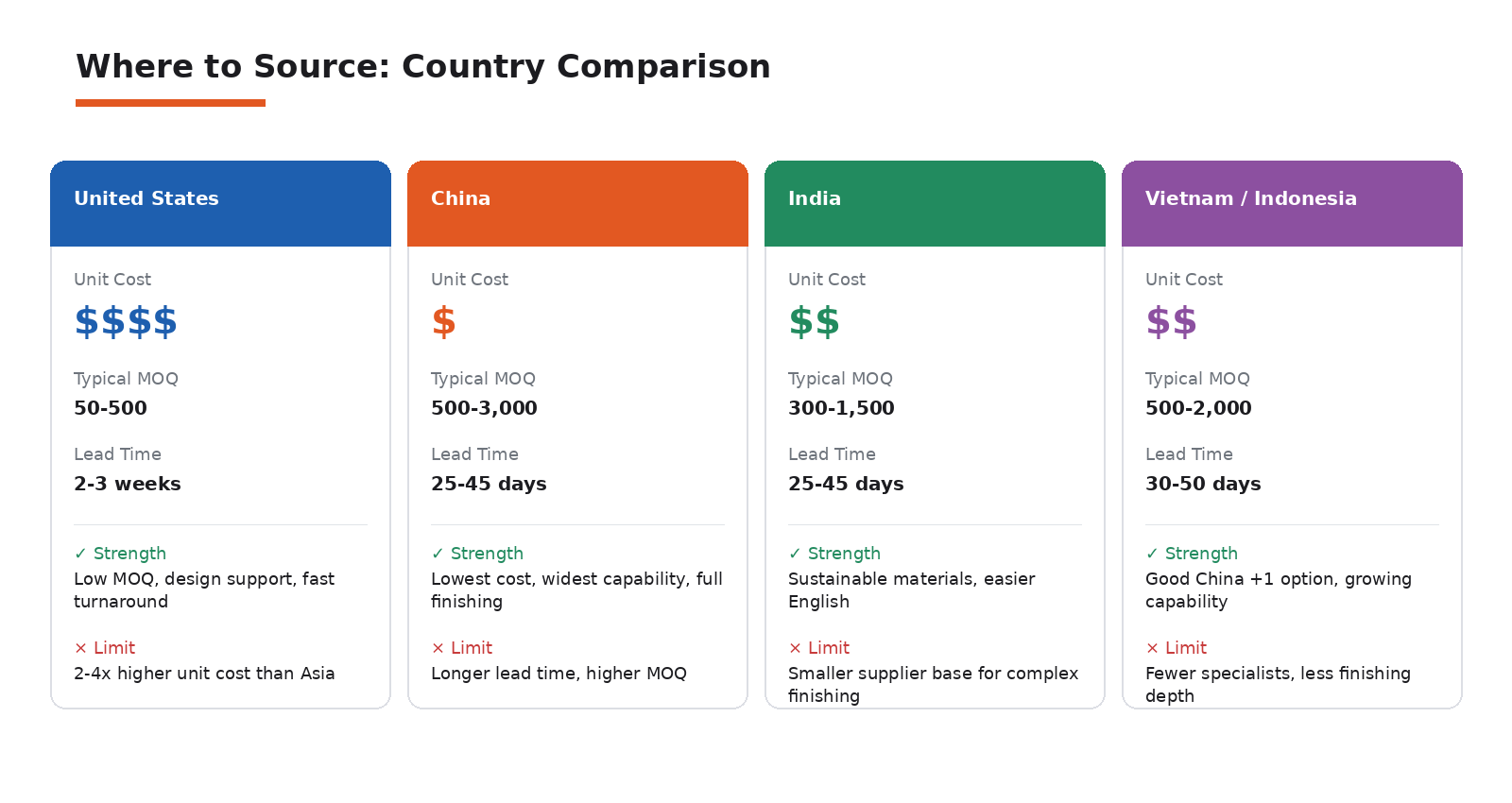Click the slide title 'Where to Source: Country Comparison'
The width and height of the screenshot is (1512, 803).
(x=423, y=66)
